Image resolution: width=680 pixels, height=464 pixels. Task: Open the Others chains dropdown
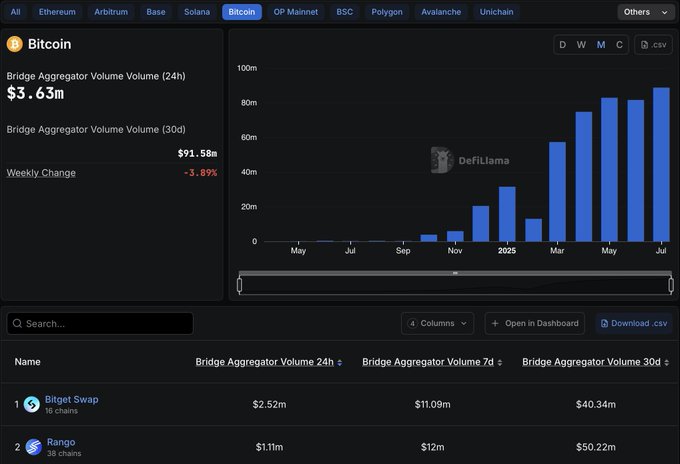pyautogui.click(x=646, y=12)
